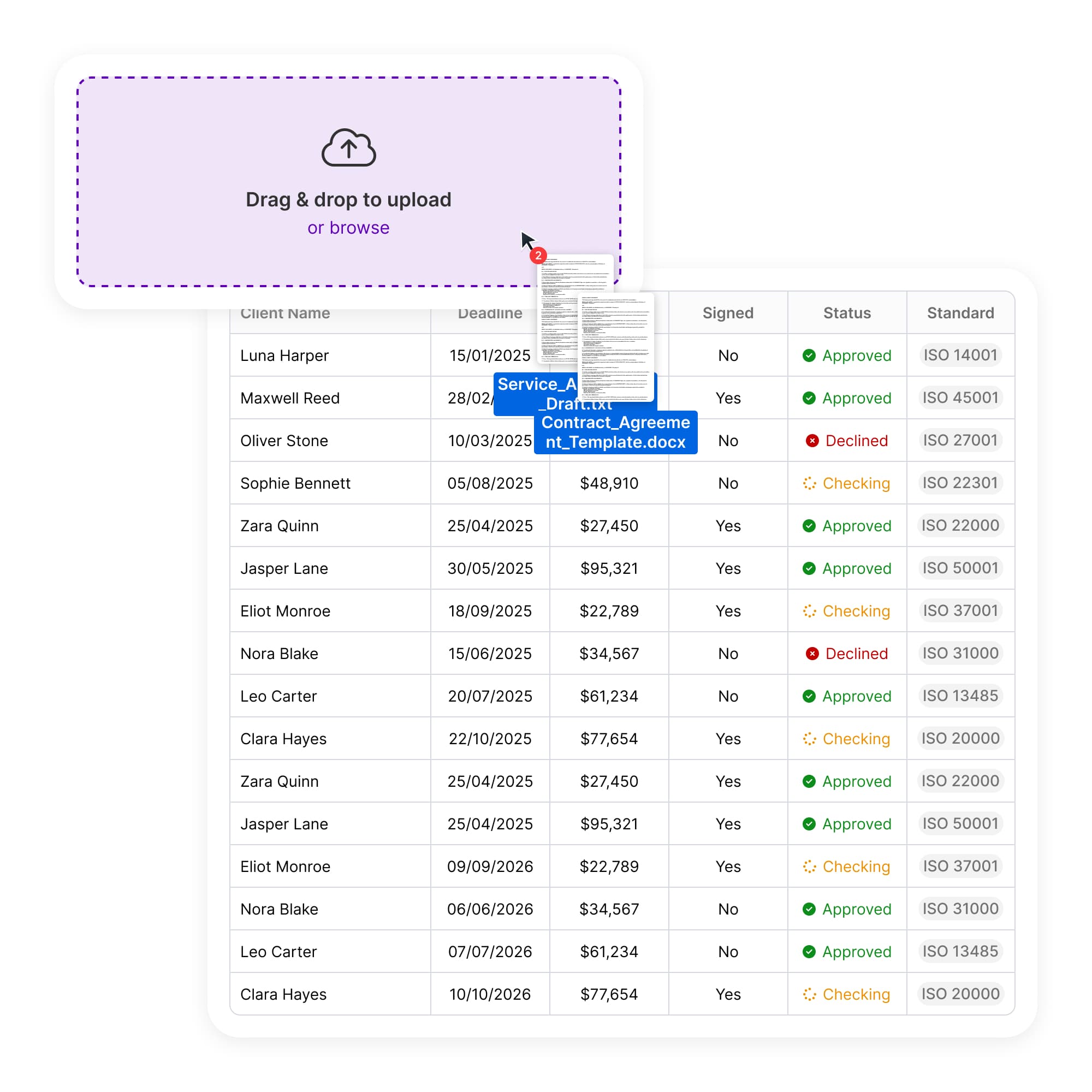Image resolution: width=1092 pixels, height=1092 pixels.
Task: Click the Approved check icon in ISO 22000 25/04/2025 $27,450 first row
Action: point(809,526)
